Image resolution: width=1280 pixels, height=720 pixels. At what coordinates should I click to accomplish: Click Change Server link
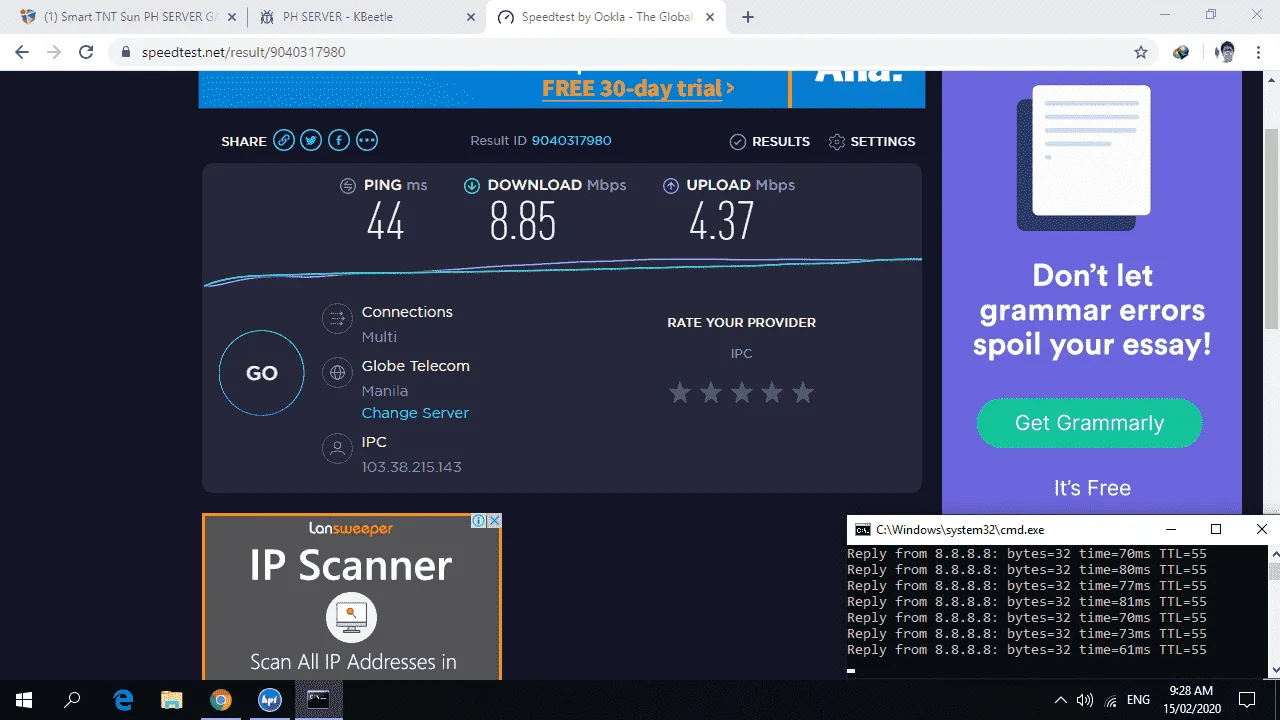pyautogui.click(x=415, y=413)
